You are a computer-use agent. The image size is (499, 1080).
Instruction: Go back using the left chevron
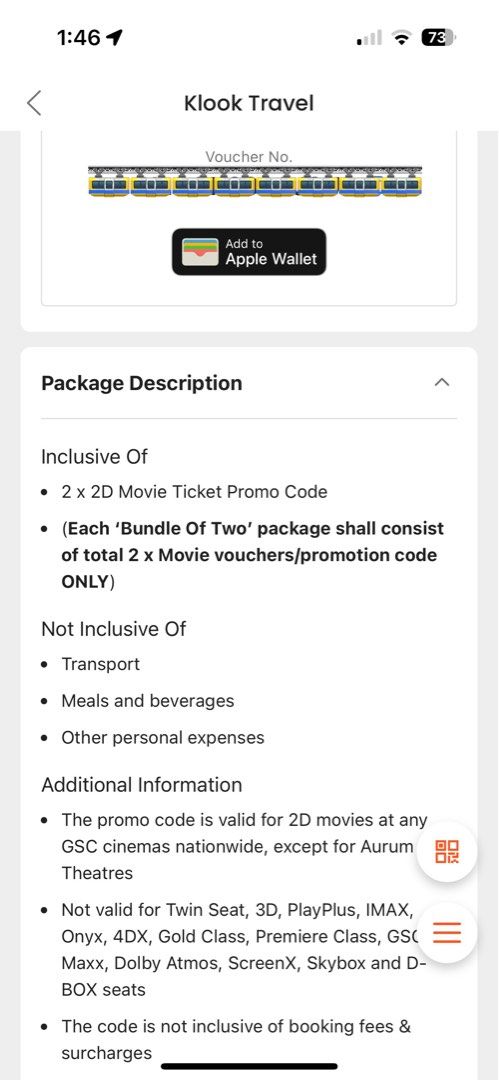click(x=34, y=103)
